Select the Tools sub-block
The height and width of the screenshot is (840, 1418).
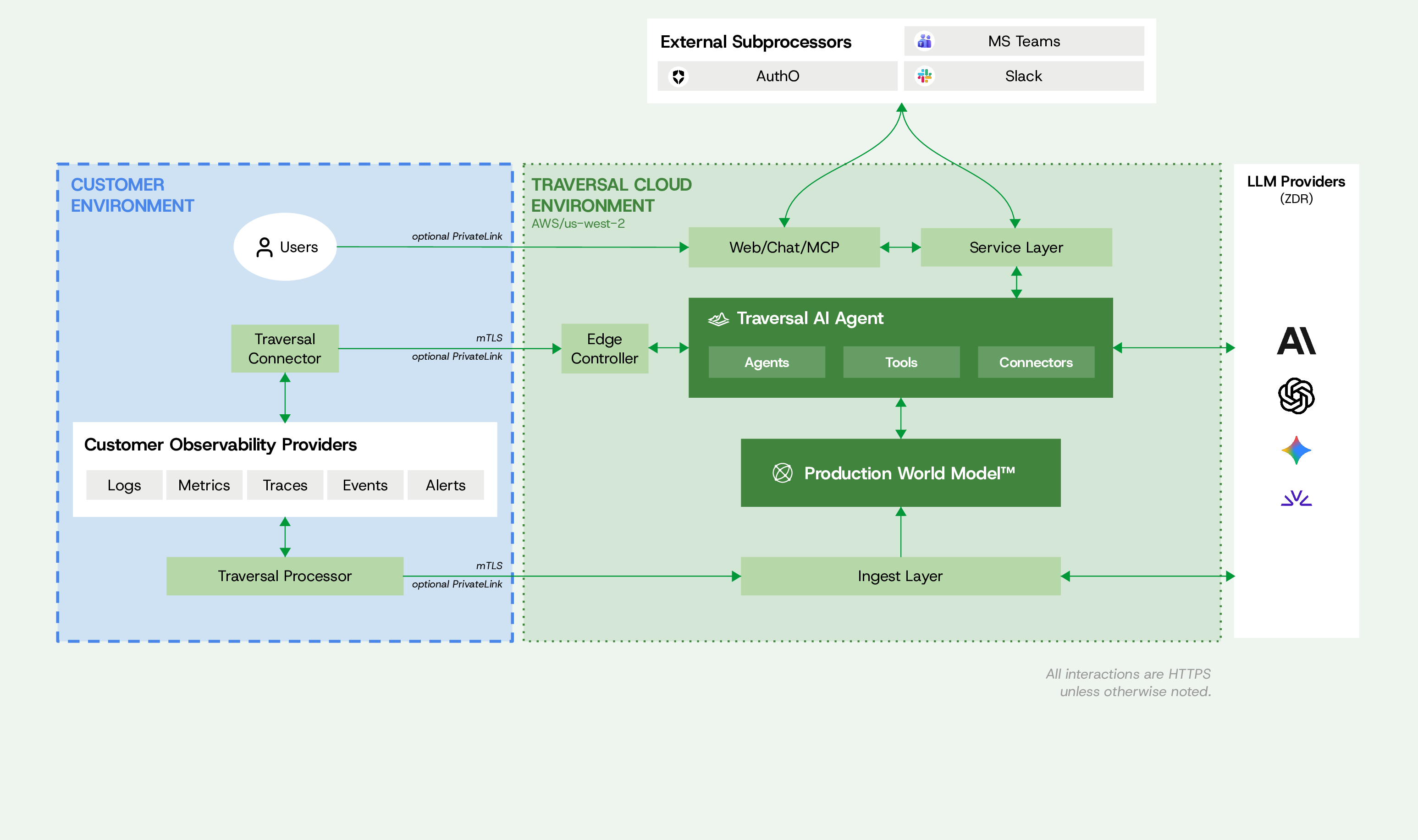(x=901, y=362)
